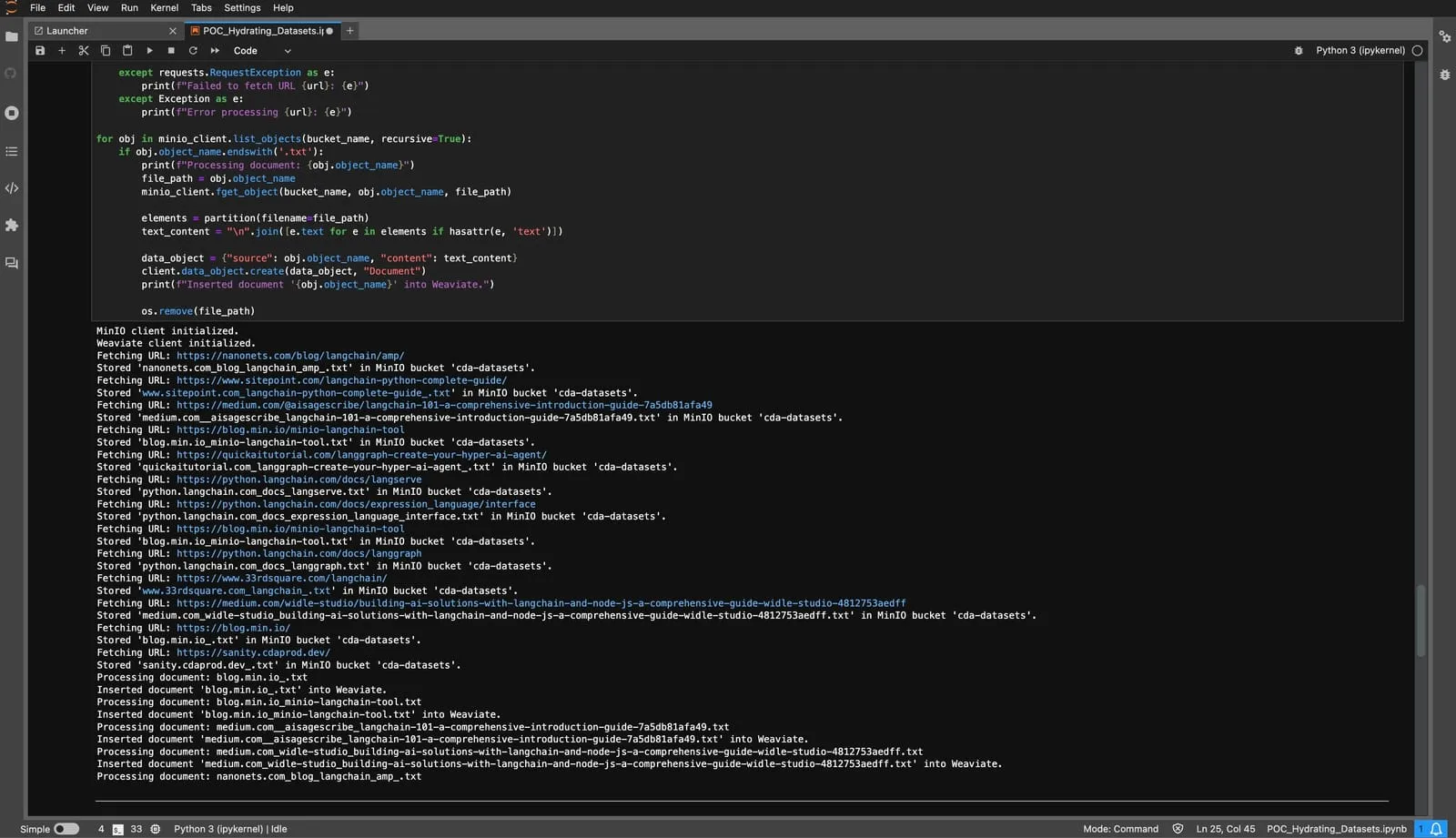Open the file browser sidebar
This screenshot has height=838, width=1456.
click(12, 36)
